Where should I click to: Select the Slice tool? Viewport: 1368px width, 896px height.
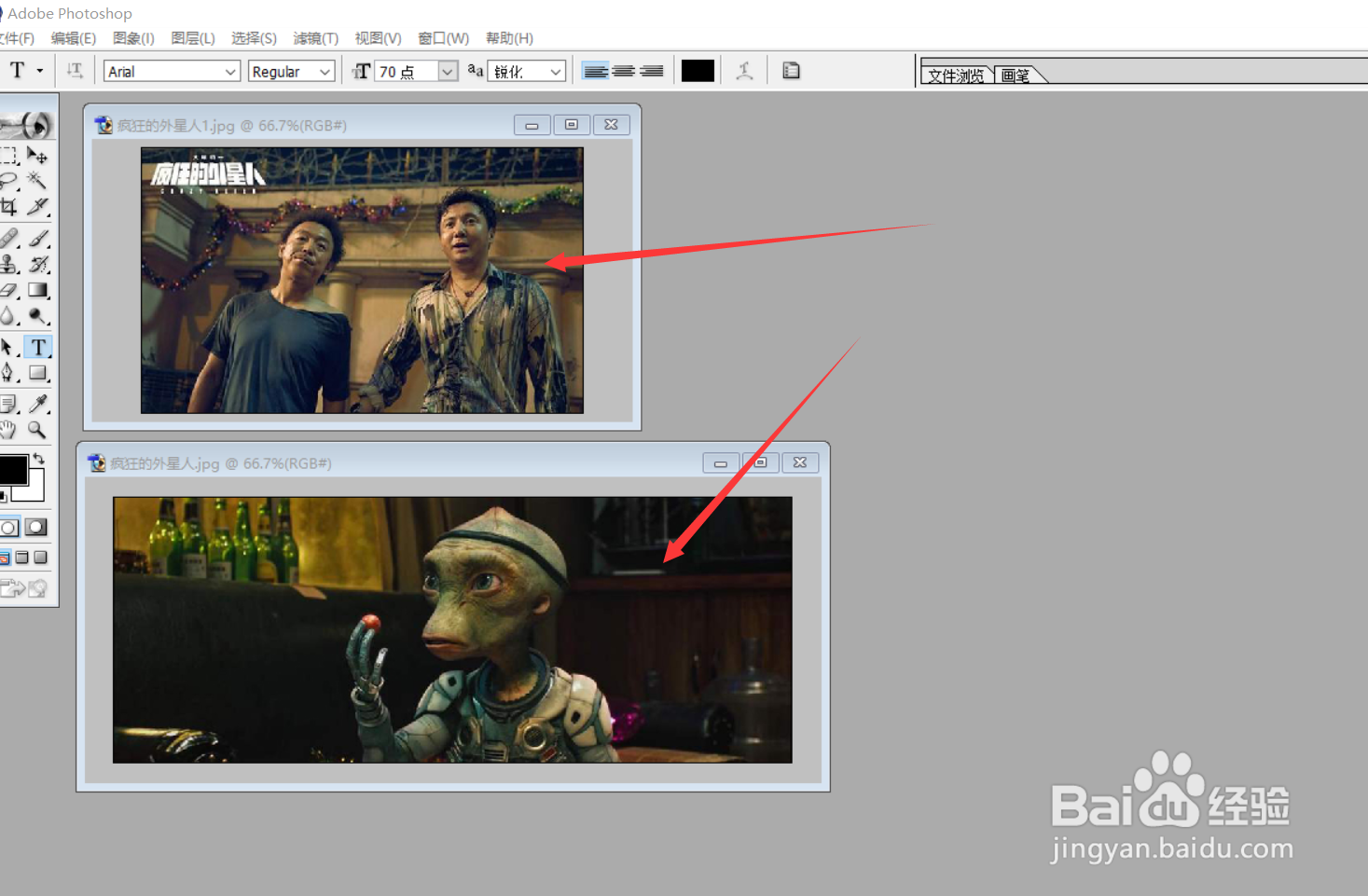37,206
